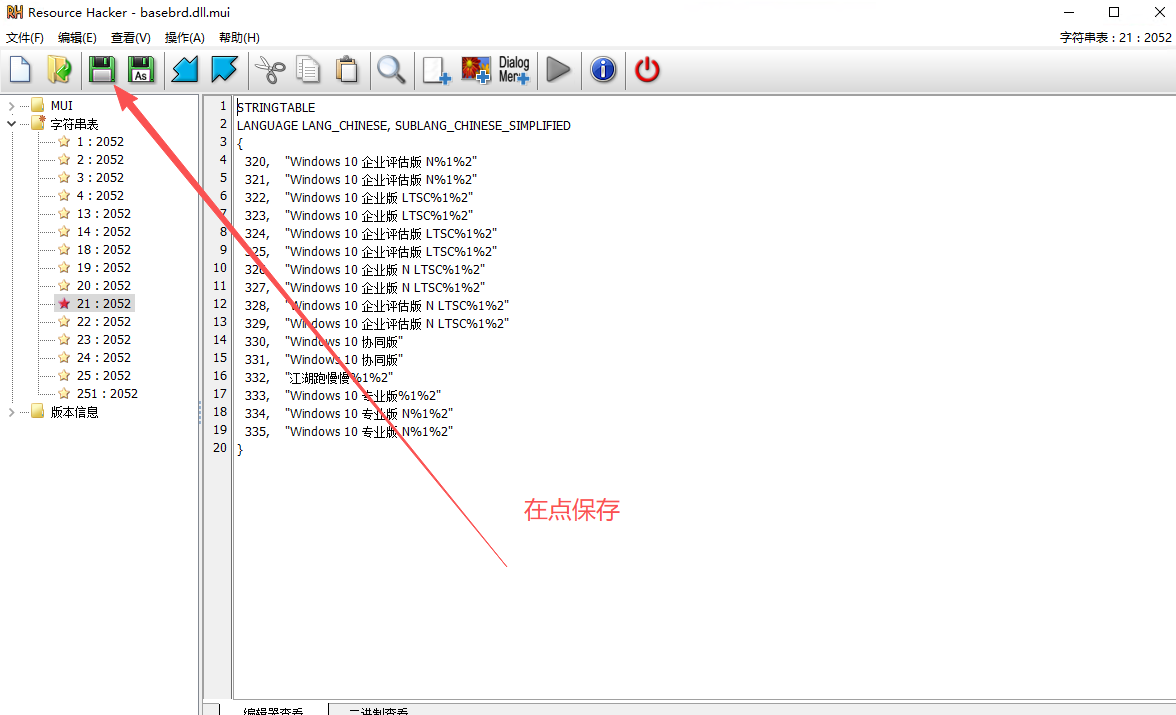The image size is (1176, 715).
Task: Click blue Export resource arrow icon
Action: pos(224,70)
